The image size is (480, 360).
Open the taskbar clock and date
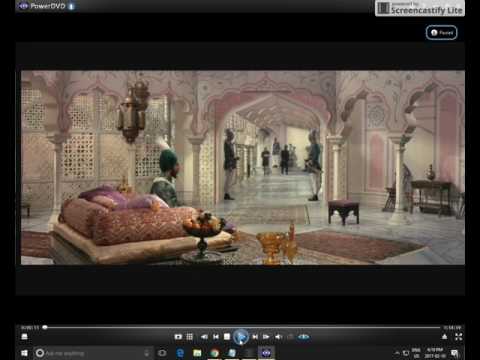(x=435, y=353)
